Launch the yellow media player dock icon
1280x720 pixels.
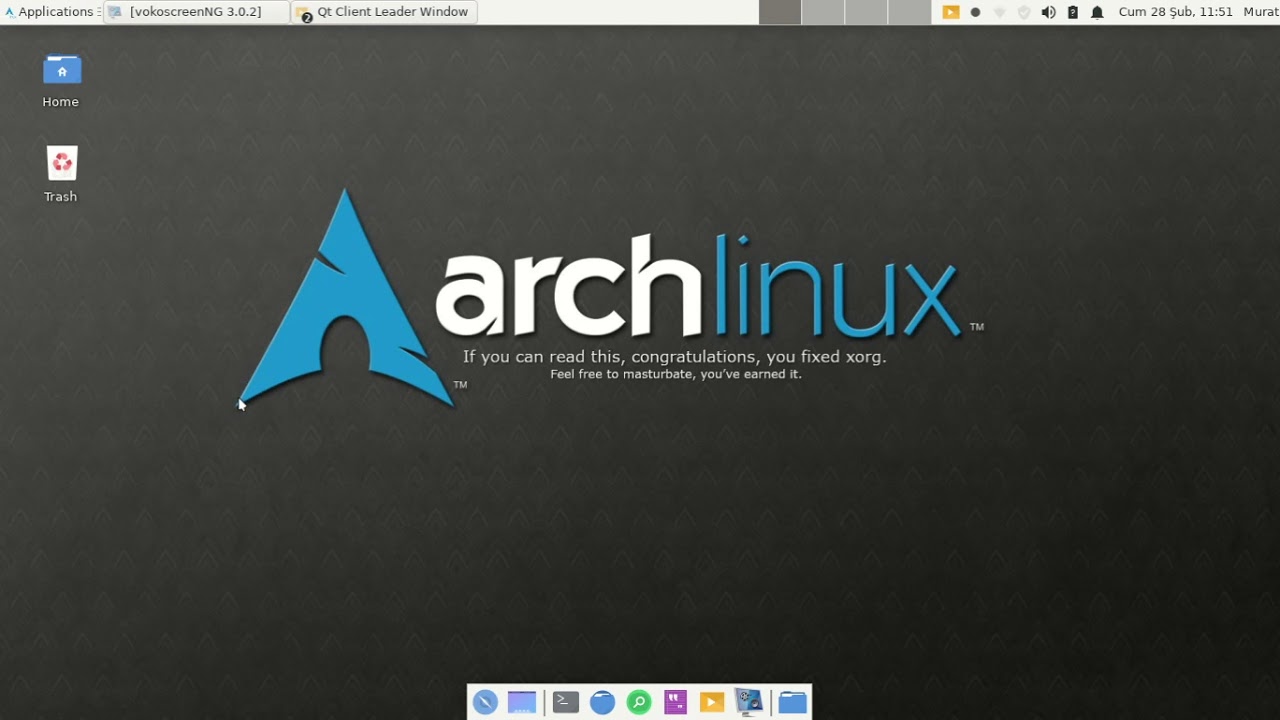[712, 702]
